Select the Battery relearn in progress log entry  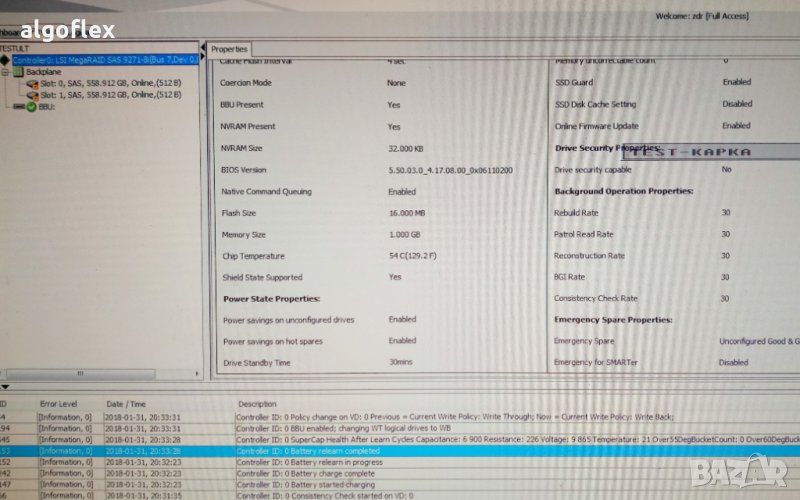(x=308, y=463)
